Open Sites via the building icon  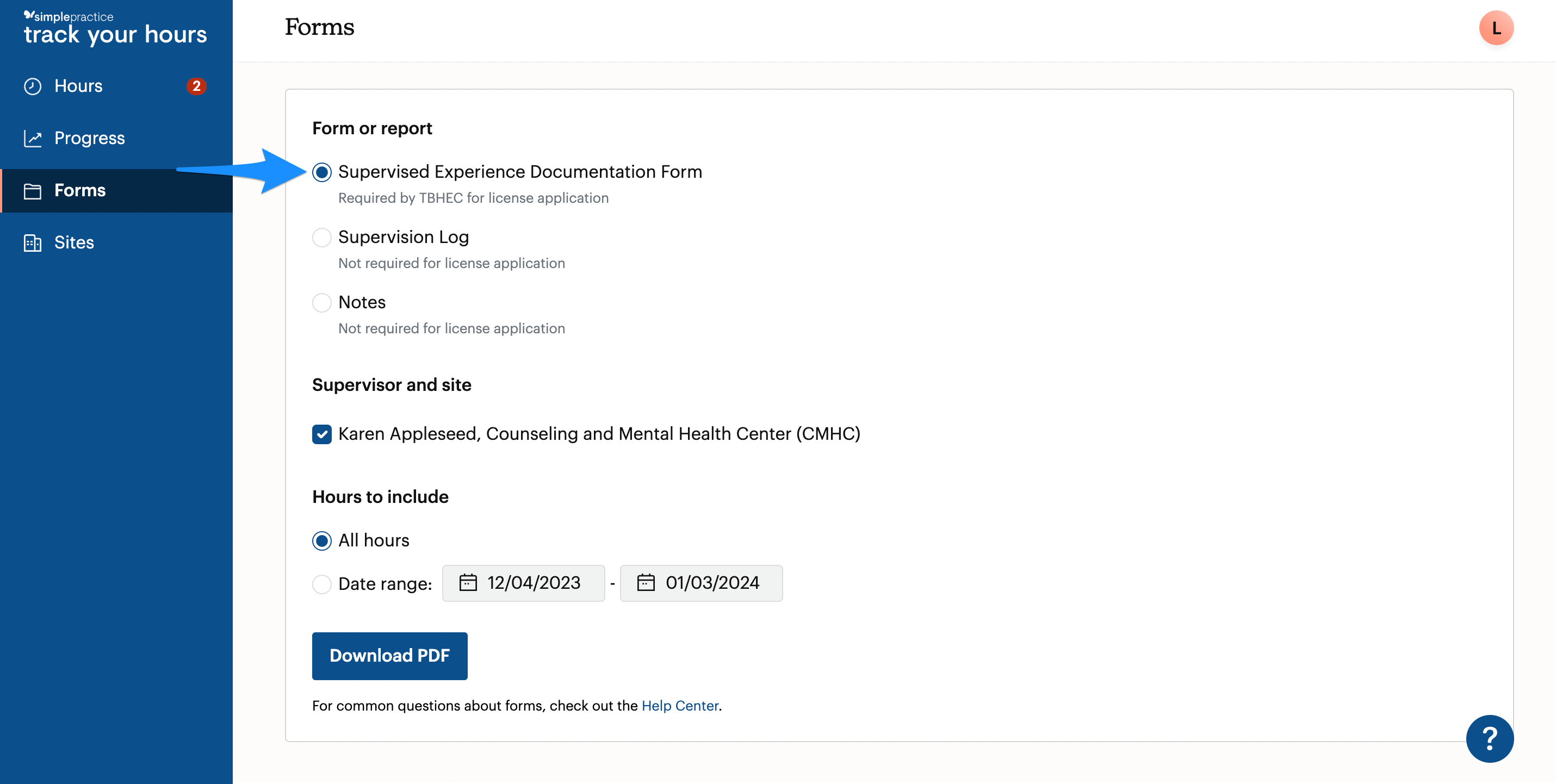33,242
